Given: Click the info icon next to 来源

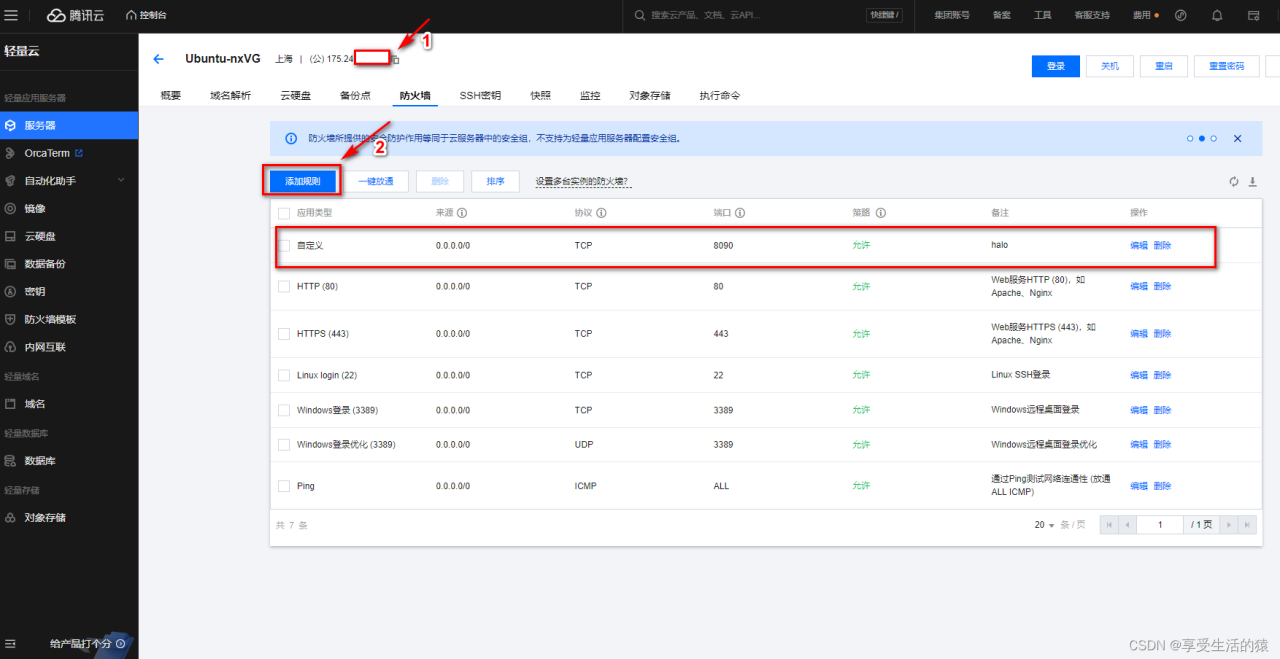Looking at the screenshot, I should pyautogui.click(x=463, y=213).
